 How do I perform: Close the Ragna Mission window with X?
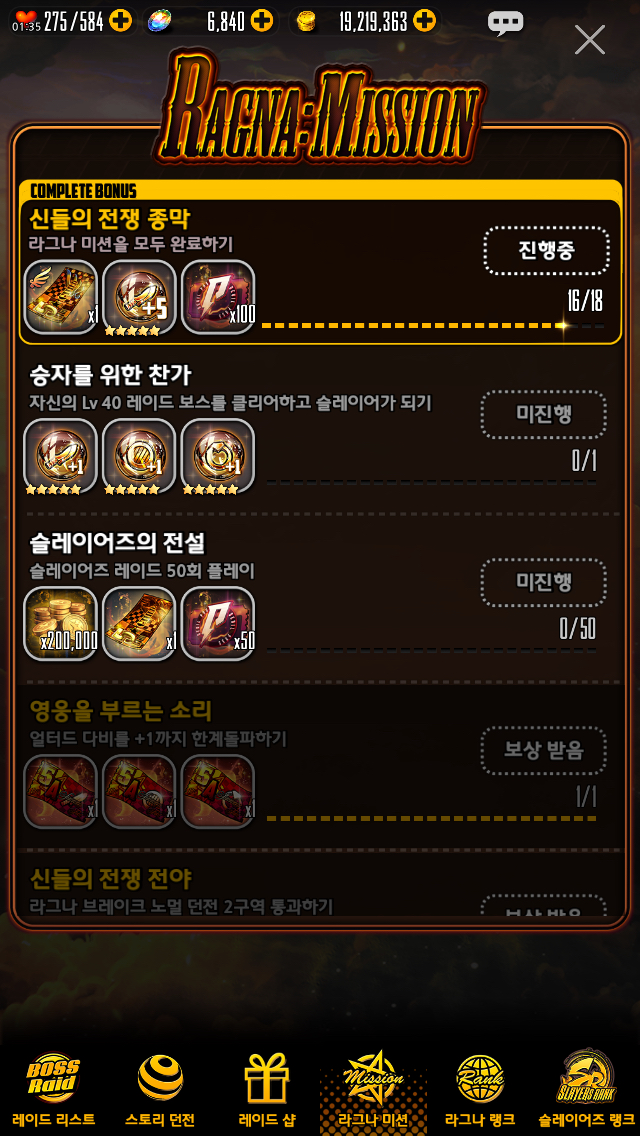click(589, 39)
